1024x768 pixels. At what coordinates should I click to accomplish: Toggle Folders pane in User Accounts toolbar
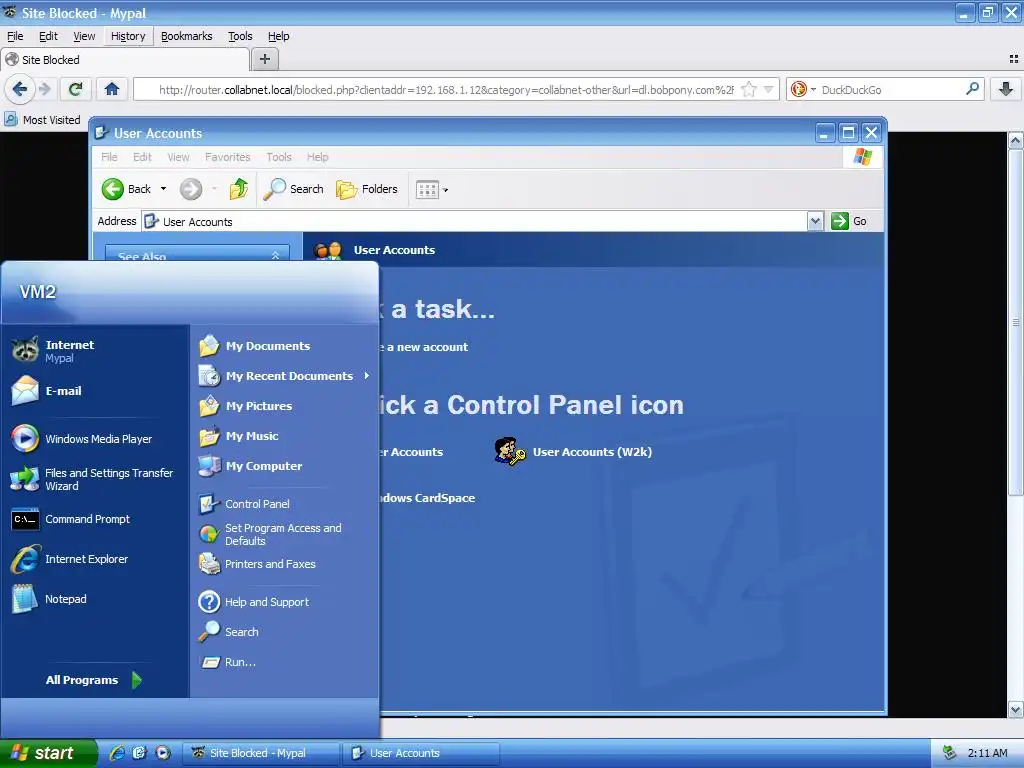(x=367, y=189)
